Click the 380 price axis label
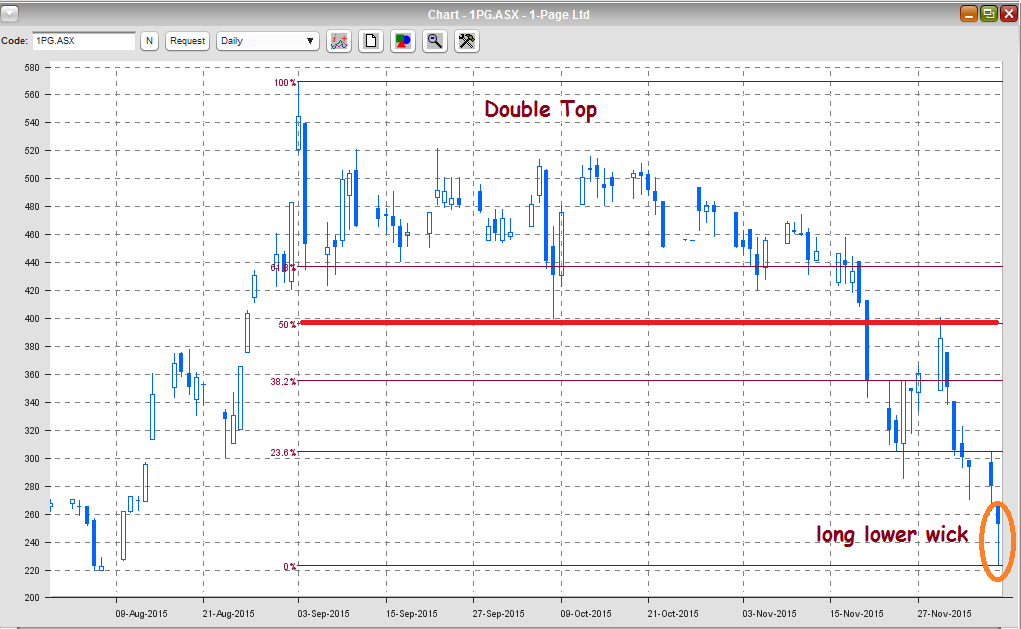 click(32, 347)
